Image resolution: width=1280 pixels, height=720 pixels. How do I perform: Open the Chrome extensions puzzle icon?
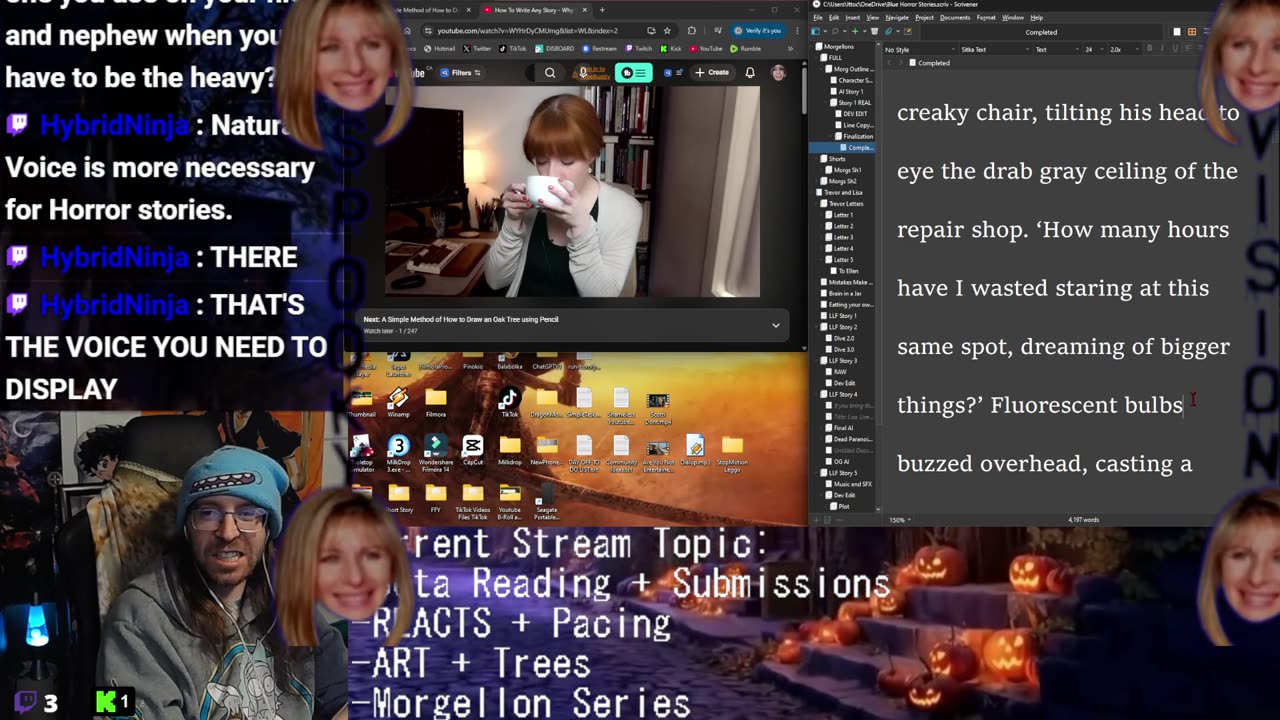tap(692, 31)
